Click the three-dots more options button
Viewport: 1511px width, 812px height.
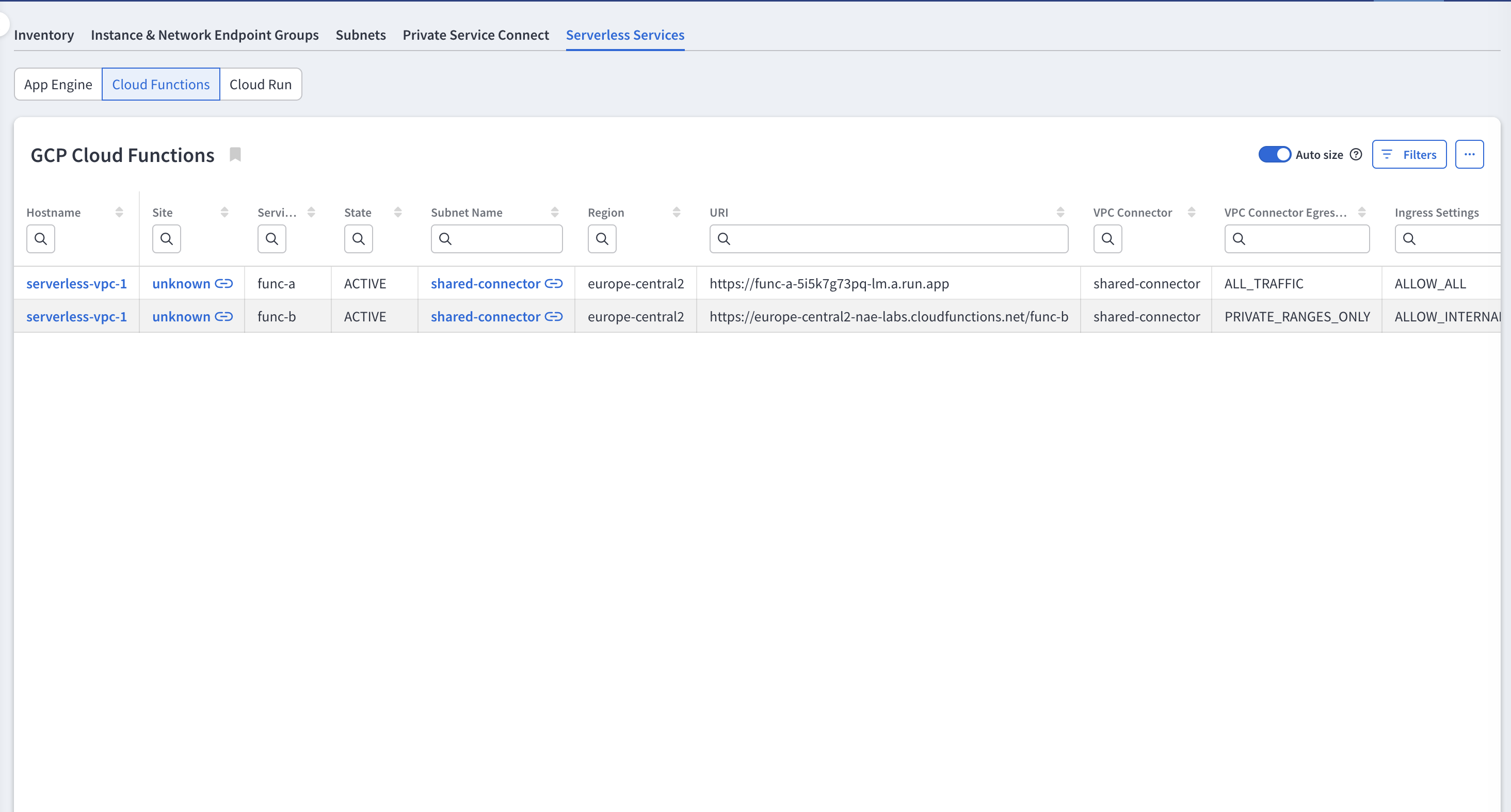point(1469,155)
